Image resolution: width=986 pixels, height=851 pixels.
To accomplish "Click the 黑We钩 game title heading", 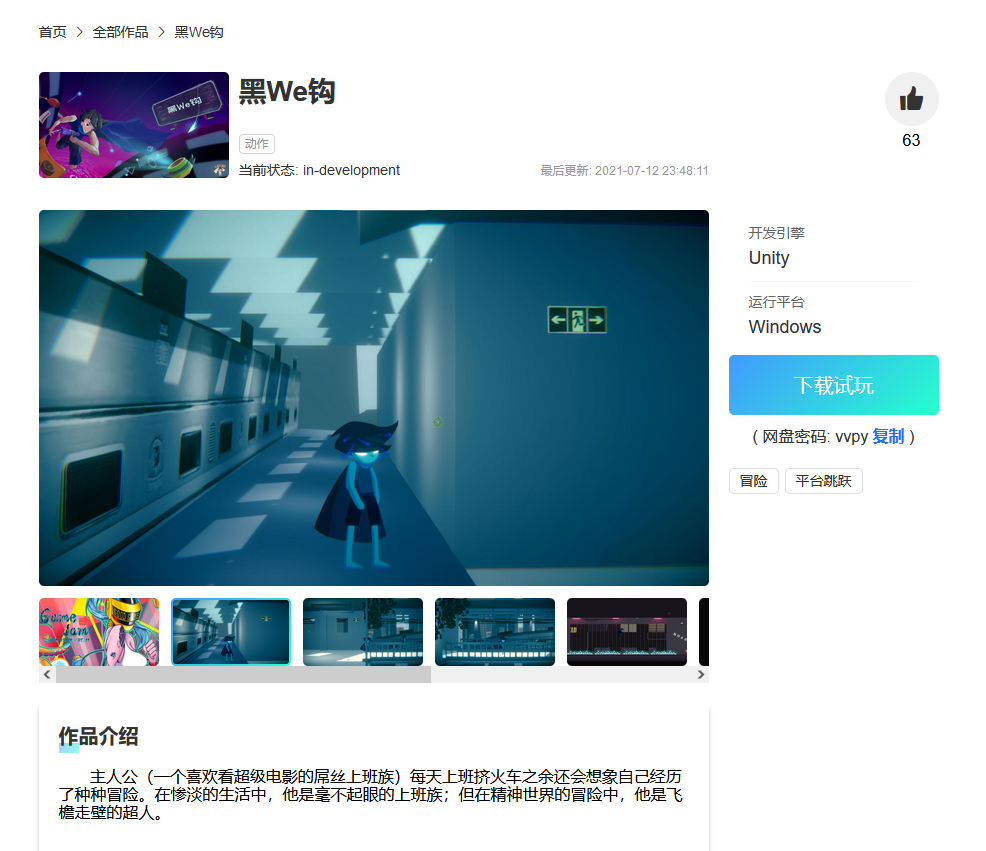I will [287, 92].
